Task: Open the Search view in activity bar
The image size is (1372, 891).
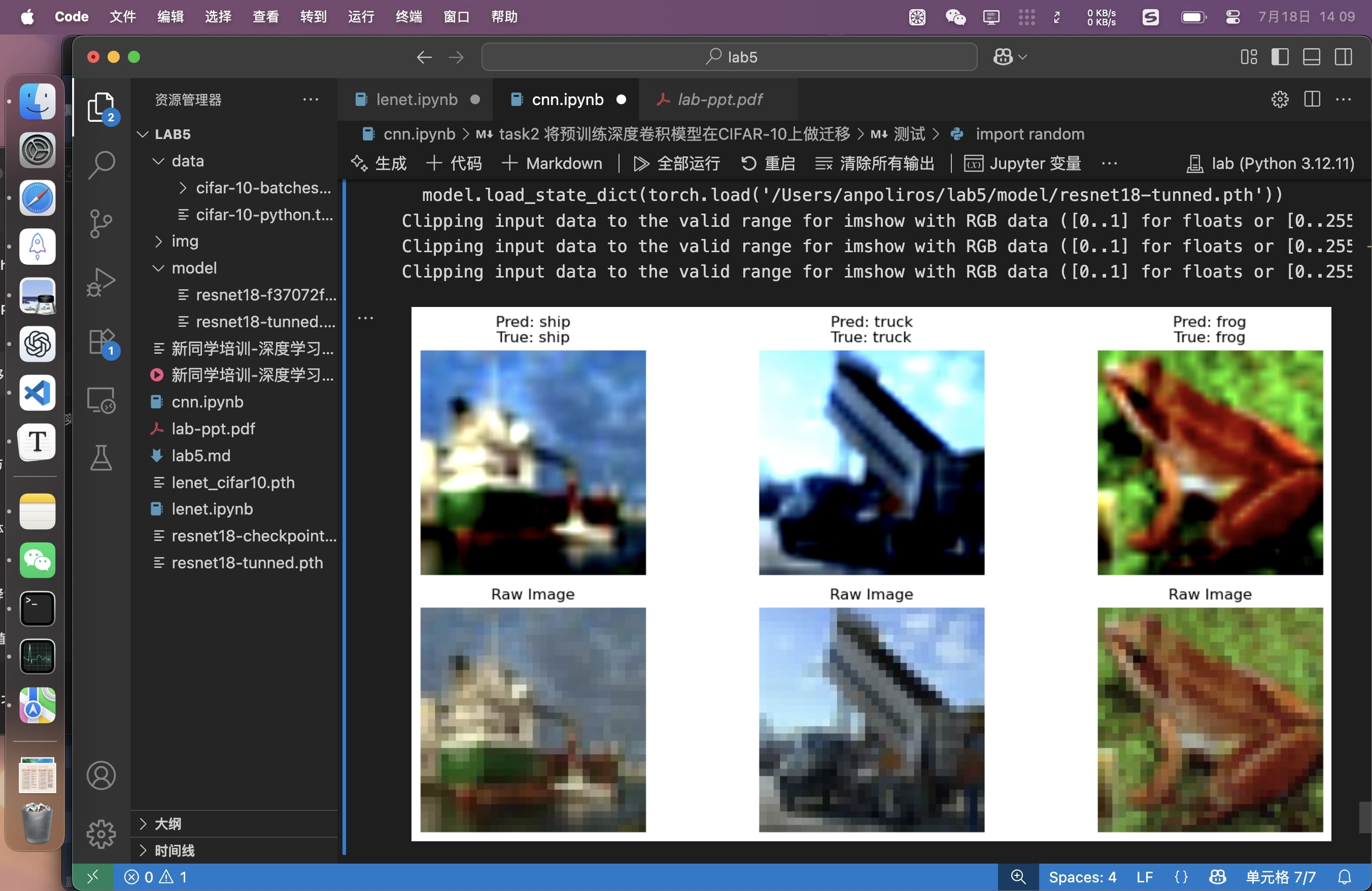Action: tap(101, 165)
